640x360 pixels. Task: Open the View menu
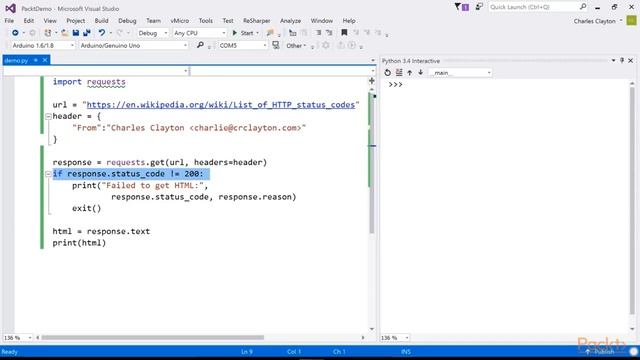click(x=50, y=20)
